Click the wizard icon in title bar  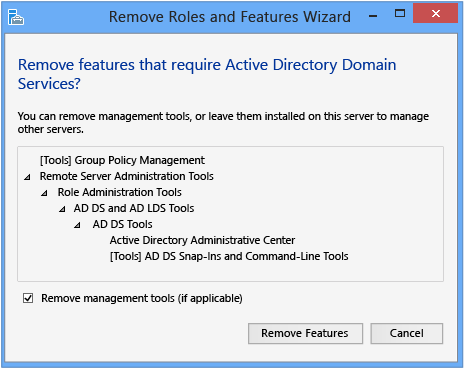click(x=16, y=17)
